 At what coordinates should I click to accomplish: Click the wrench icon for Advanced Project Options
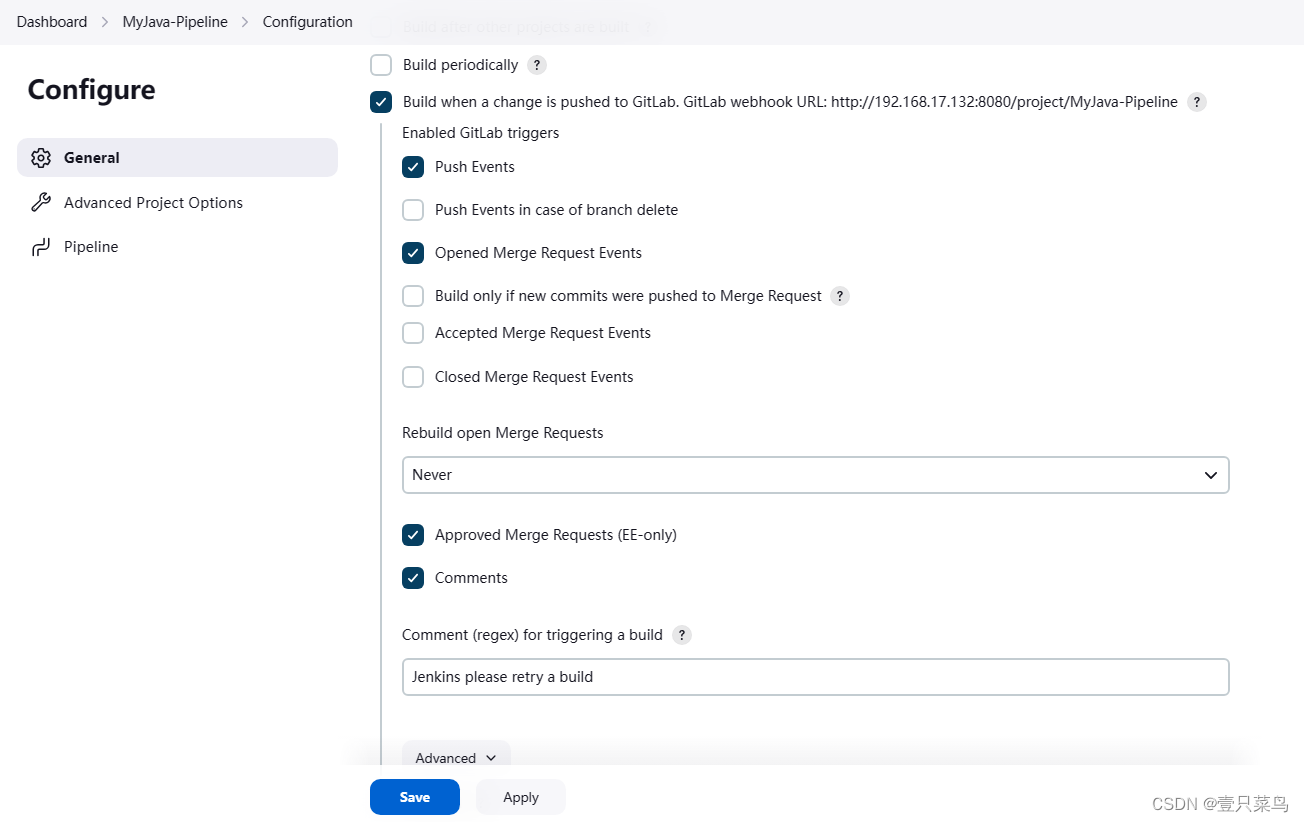[40, 203]
